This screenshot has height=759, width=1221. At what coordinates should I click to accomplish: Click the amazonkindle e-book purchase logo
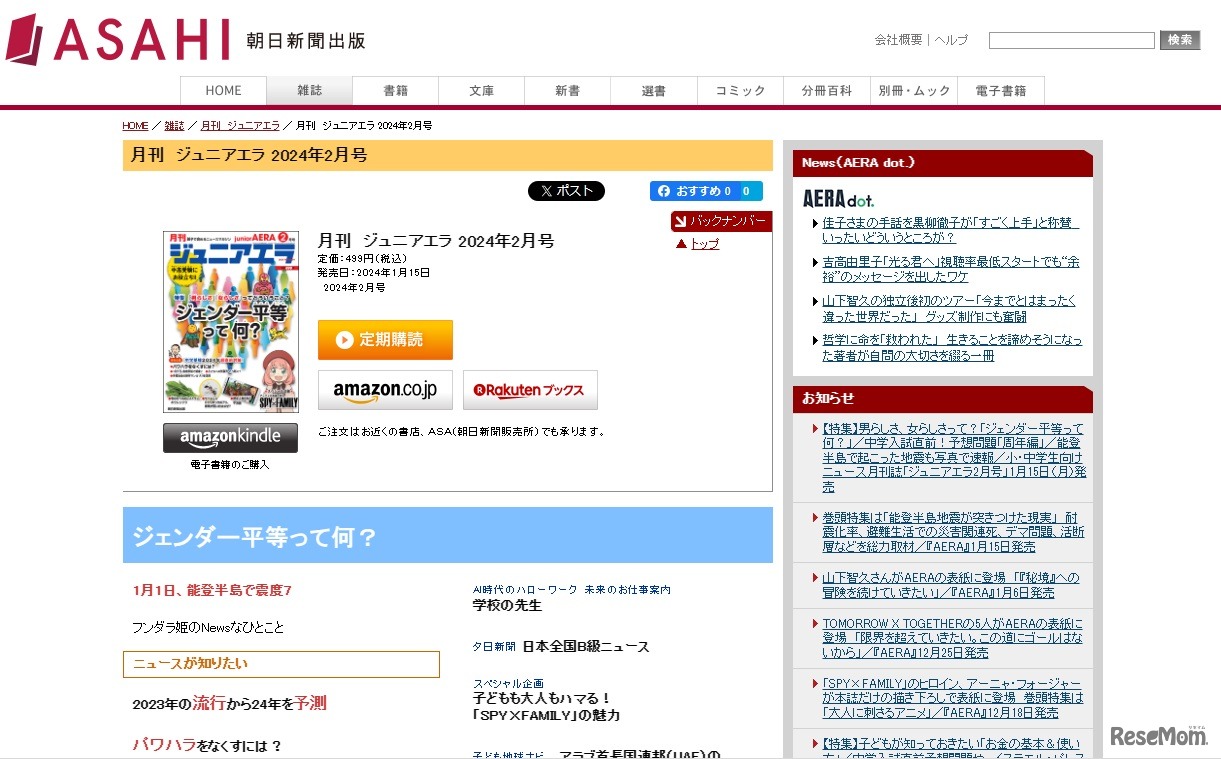(230, 437)
